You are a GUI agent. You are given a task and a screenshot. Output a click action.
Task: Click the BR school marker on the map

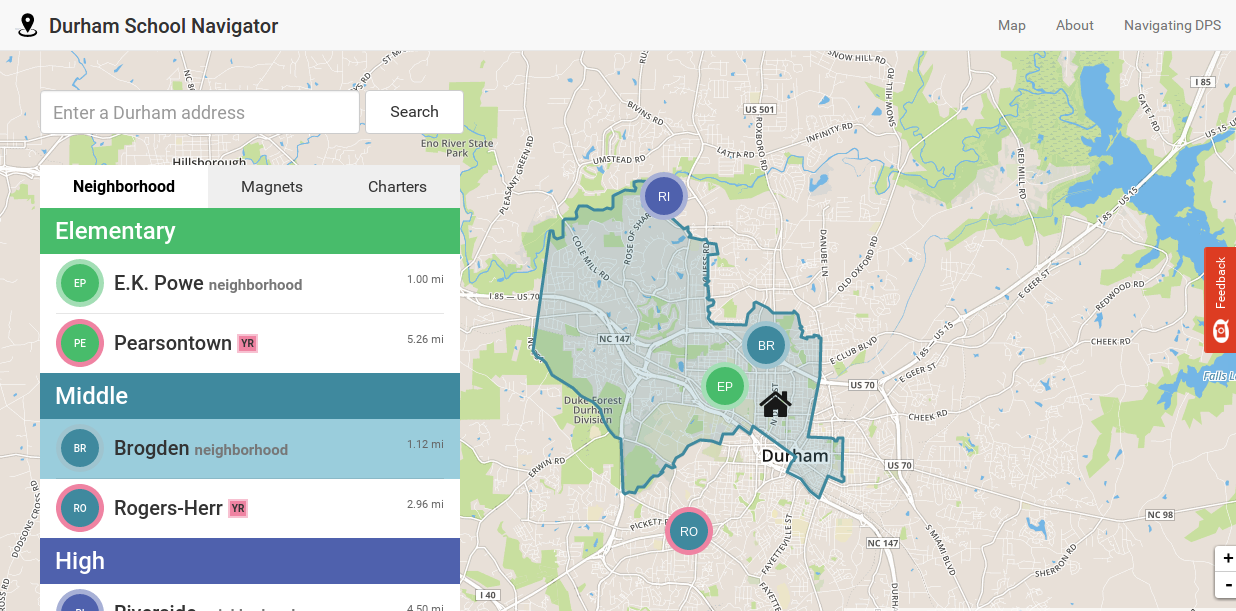coord(767,346)
